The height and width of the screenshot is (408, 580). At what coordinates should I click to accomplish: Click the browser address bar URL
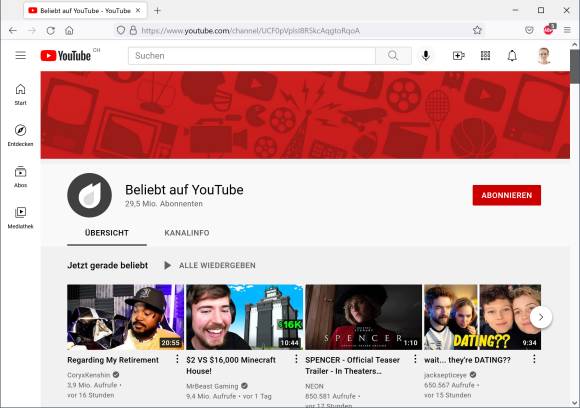[251, 31]
